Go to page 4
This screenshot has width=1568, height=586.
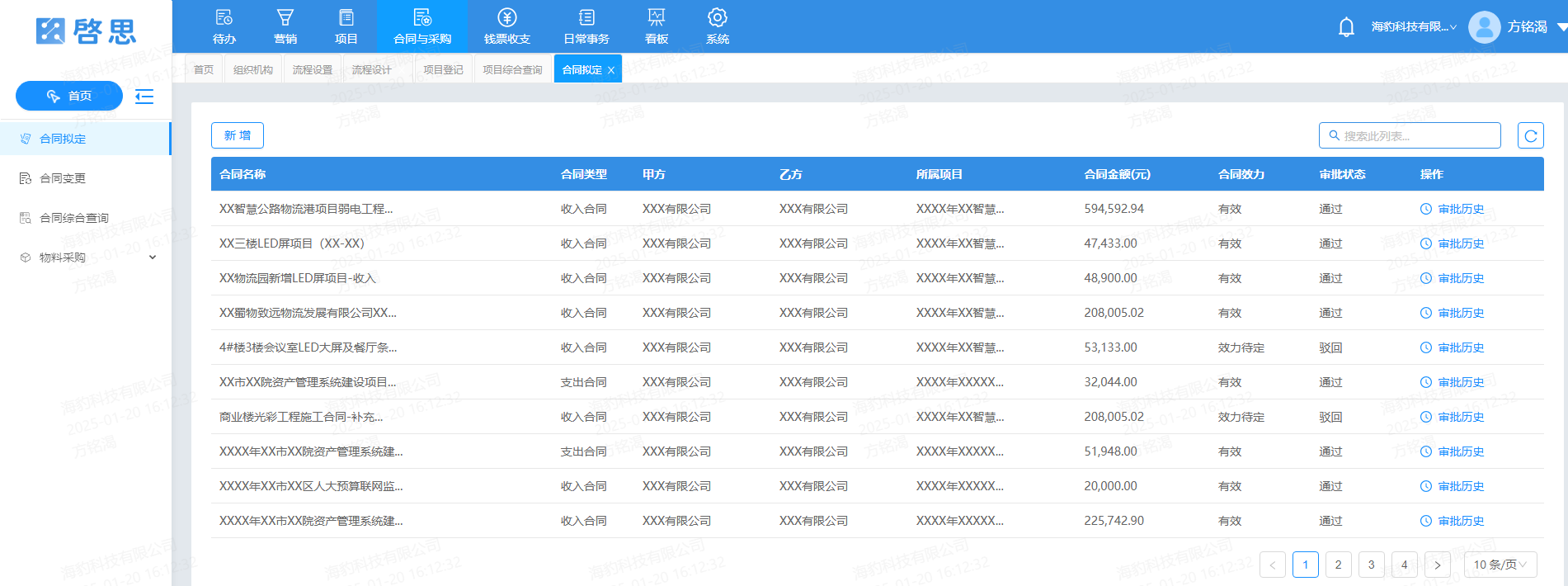coord(1405,565)
